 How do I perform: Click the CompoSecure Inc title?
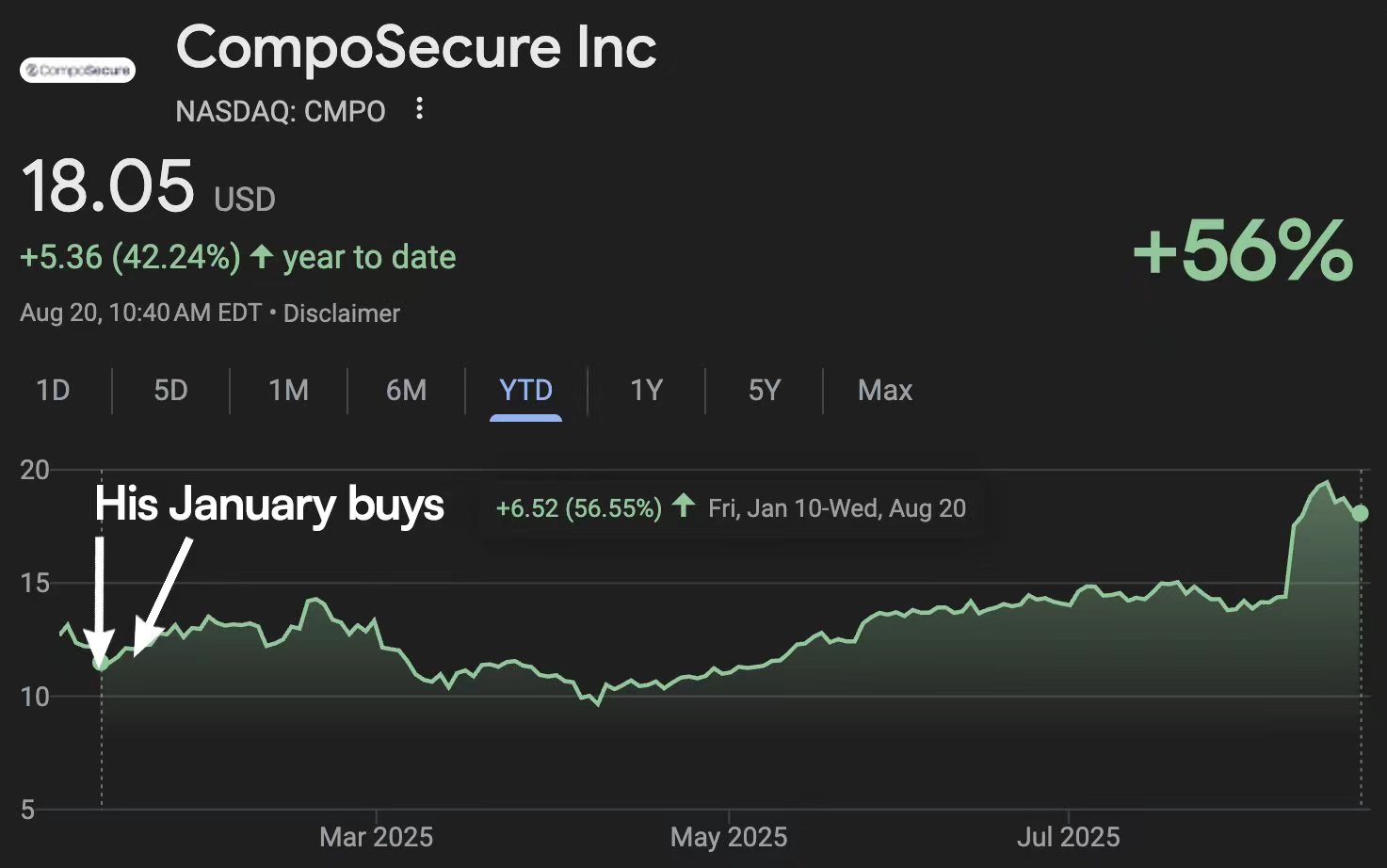click(x=416, y=47)
